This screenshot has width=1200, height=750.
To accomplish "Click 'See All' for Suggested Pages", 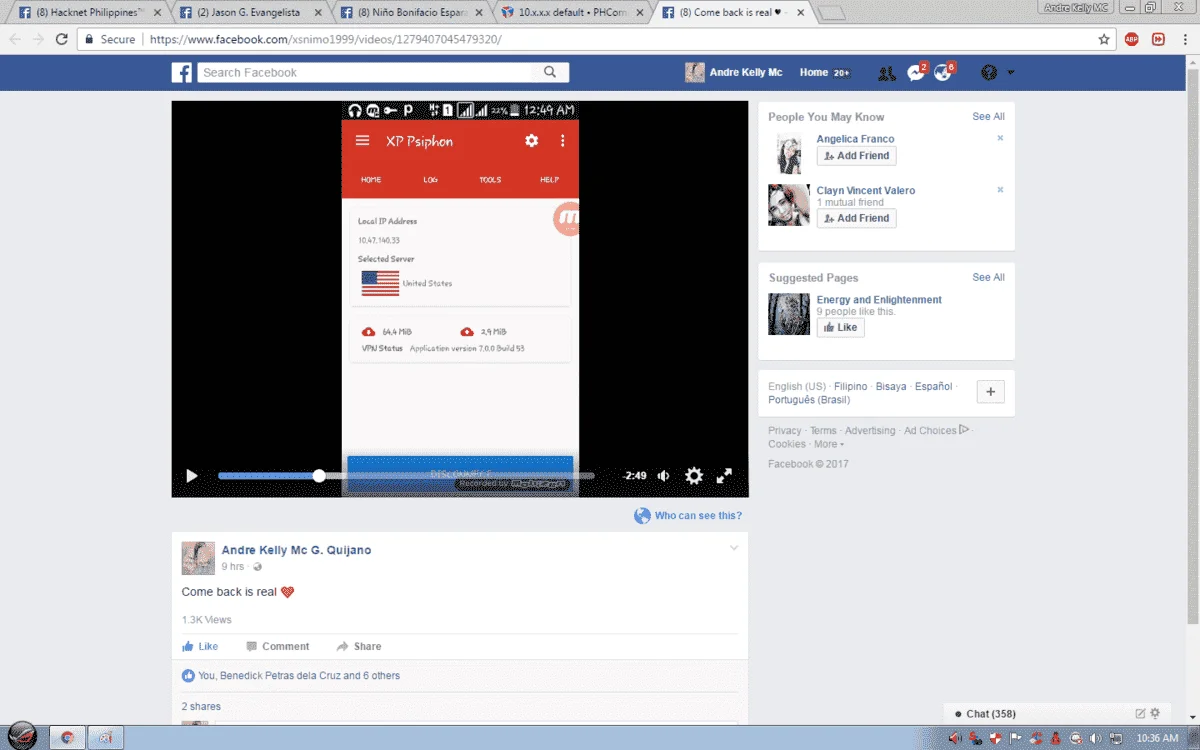I will point(988,278).
